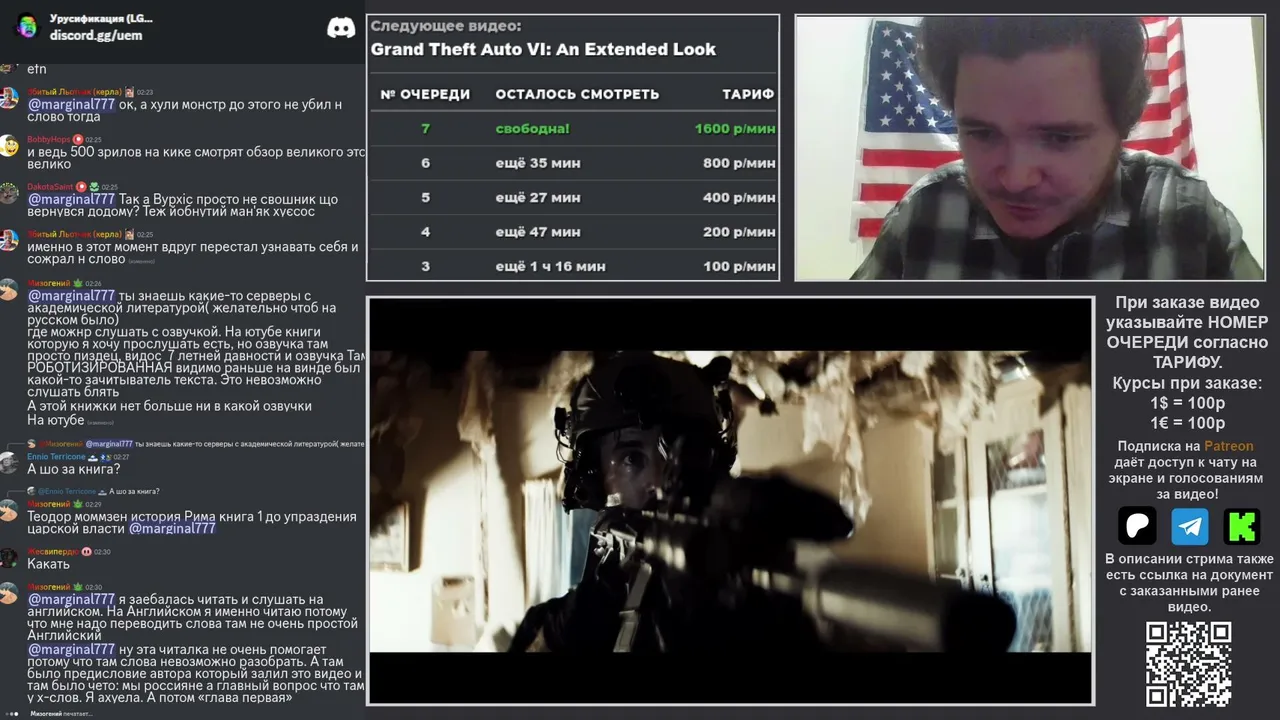The height and width of the screenshot is (720, 1280).
Task: Click BobbyHops' smiley avatar
Action: tap(9, 146)
